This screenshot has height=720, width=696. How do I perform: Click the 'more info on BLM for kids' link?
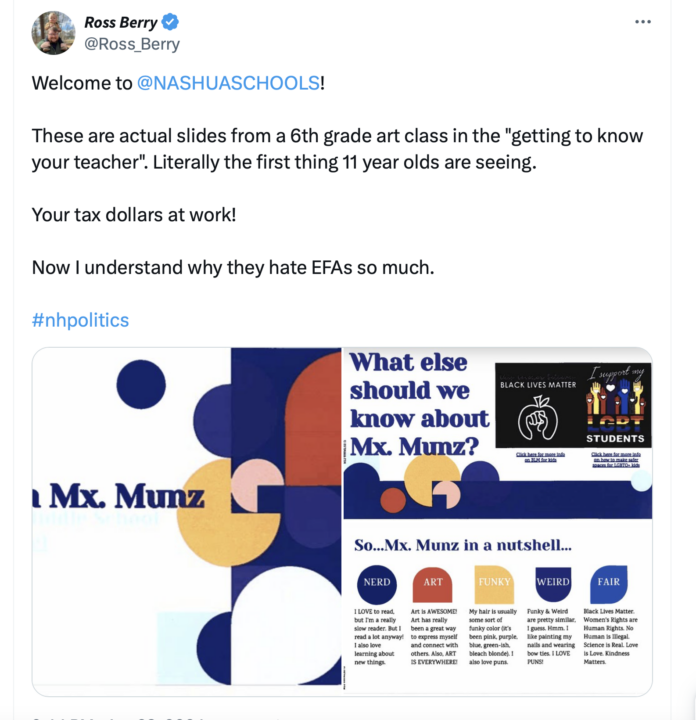pos(540,457)
